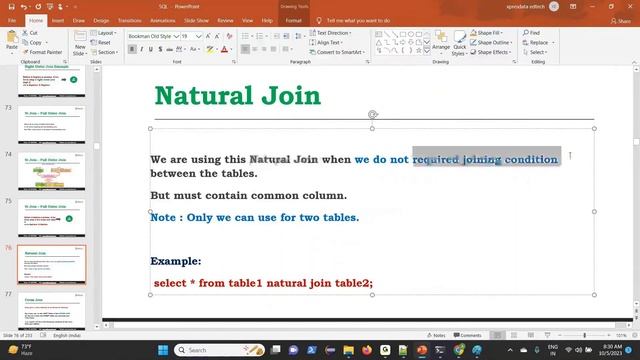640x360 pixels.
Task: Click the Paste clipboard icon
Action: pos(12,38)
